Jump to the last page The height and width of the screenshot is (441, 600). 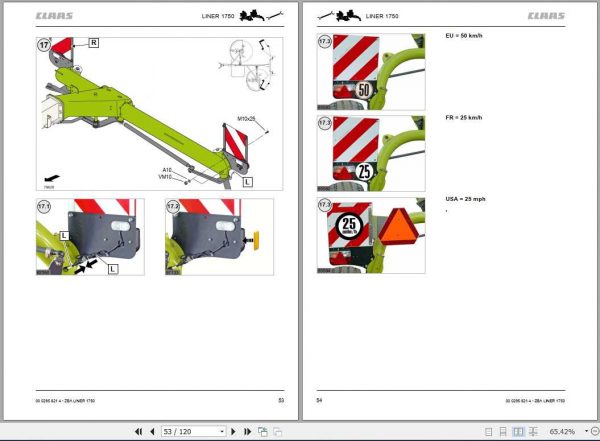tap(247, 431)
